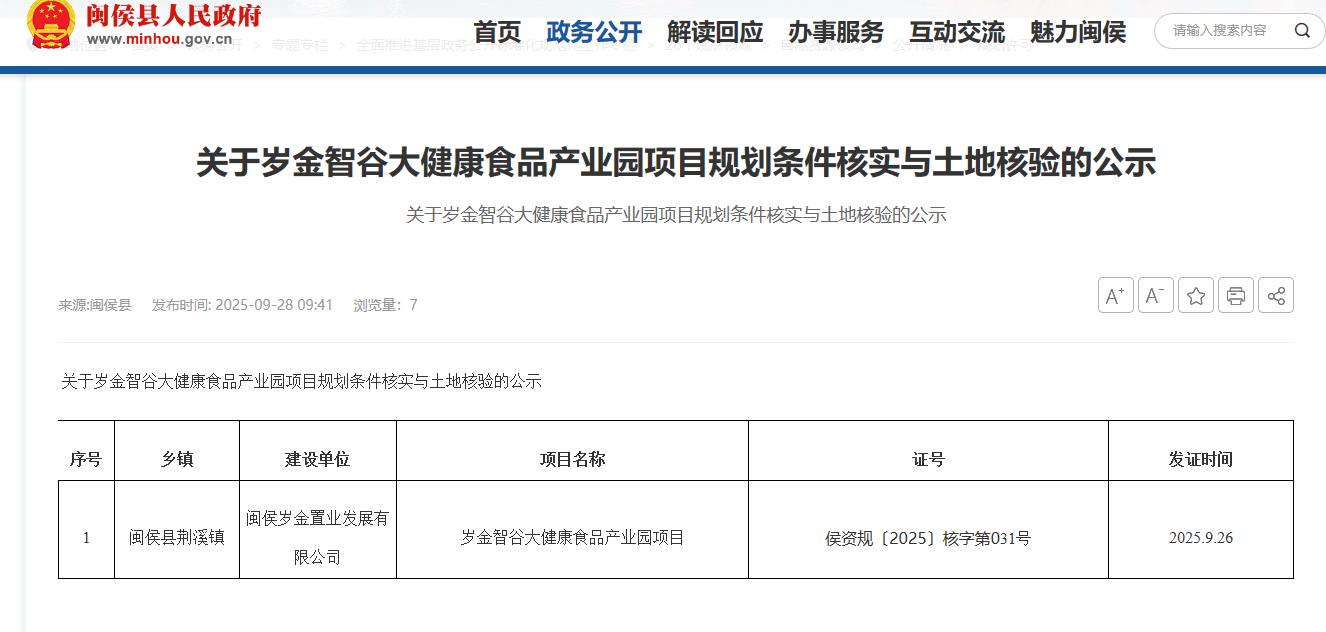1326x632 pixels.
Task: Select the 侯资规〔2025〕核字第031号 certificate cell
Action: [927, 538]
